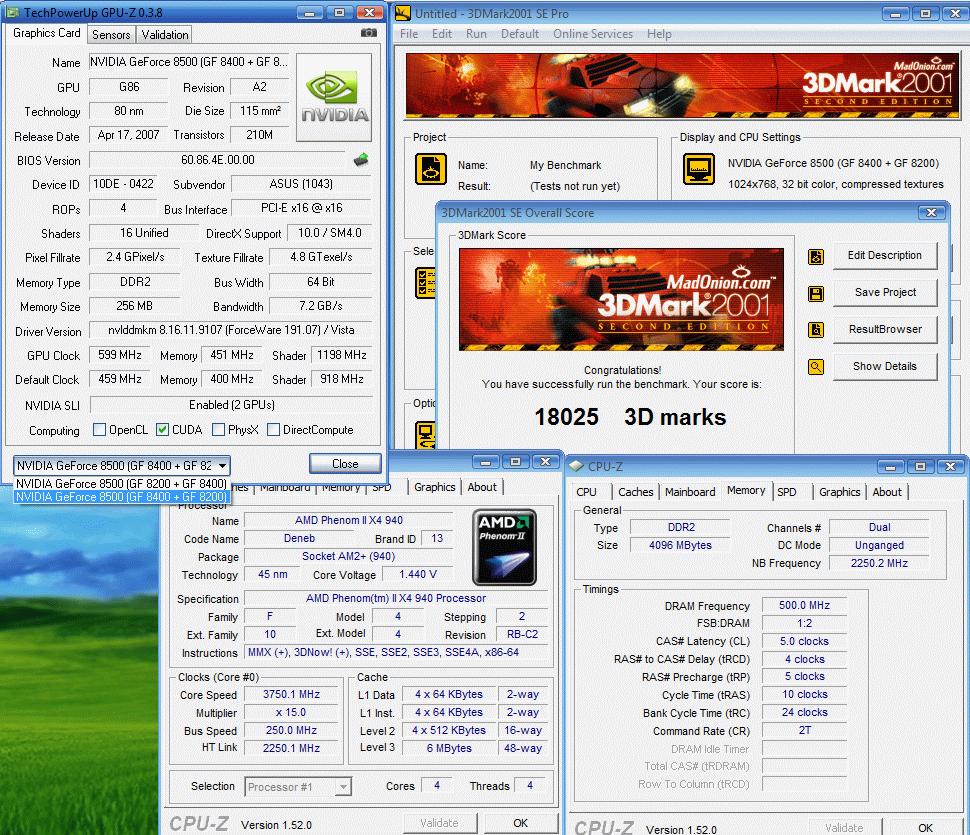Screen dimensions: 970x835
Task: Click the Driver Version field in GPU-Z
Action: coord(231,331)
